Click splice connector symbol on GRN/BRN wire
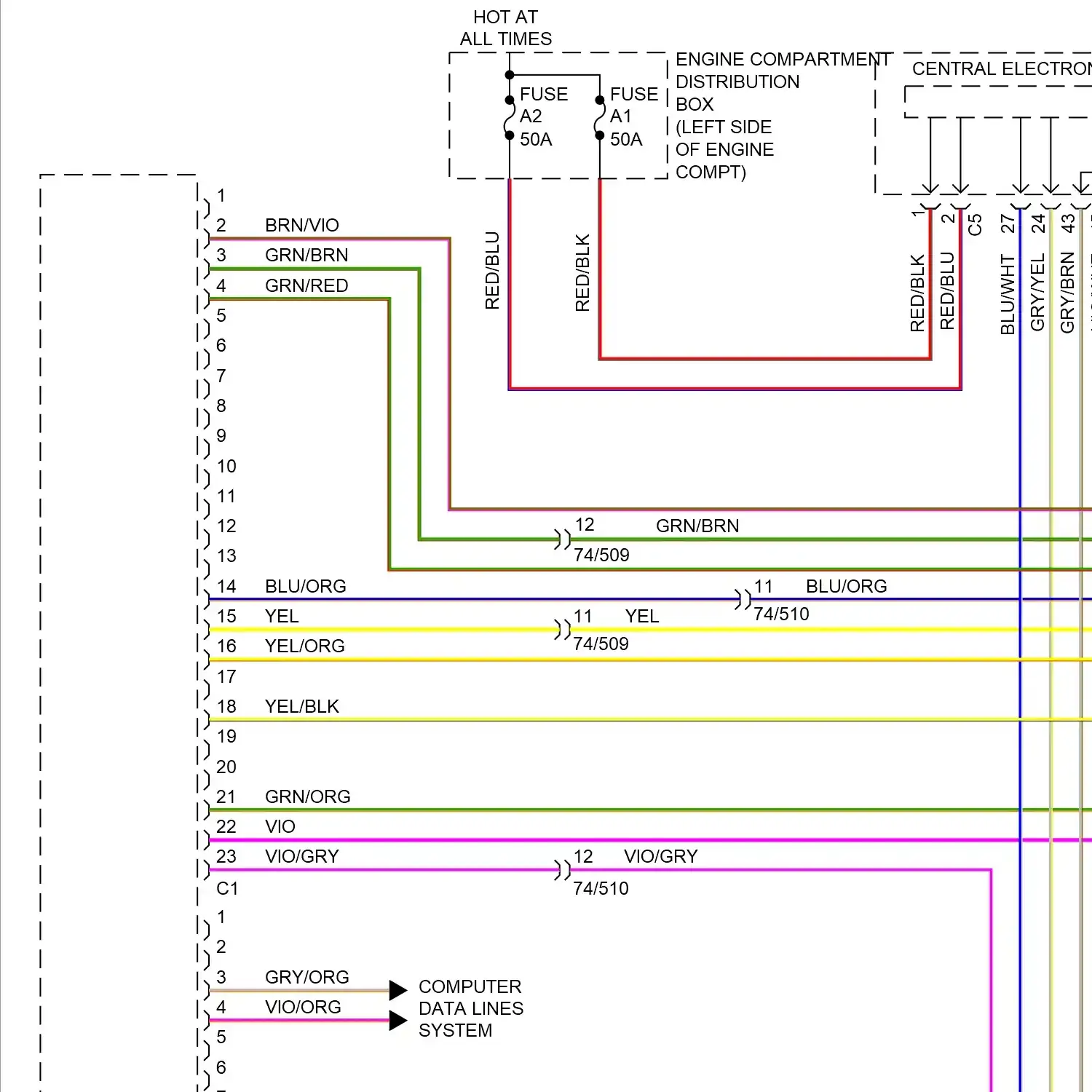1092x1092 pixels. point(562,539)
